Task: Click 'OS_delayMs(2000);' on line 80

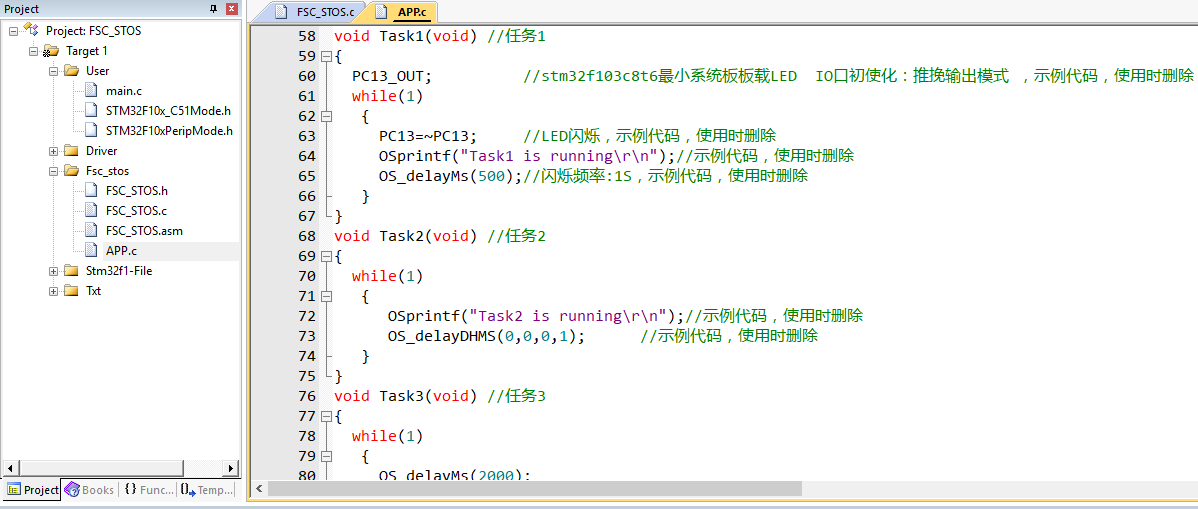Action: [x=455, y=475]
